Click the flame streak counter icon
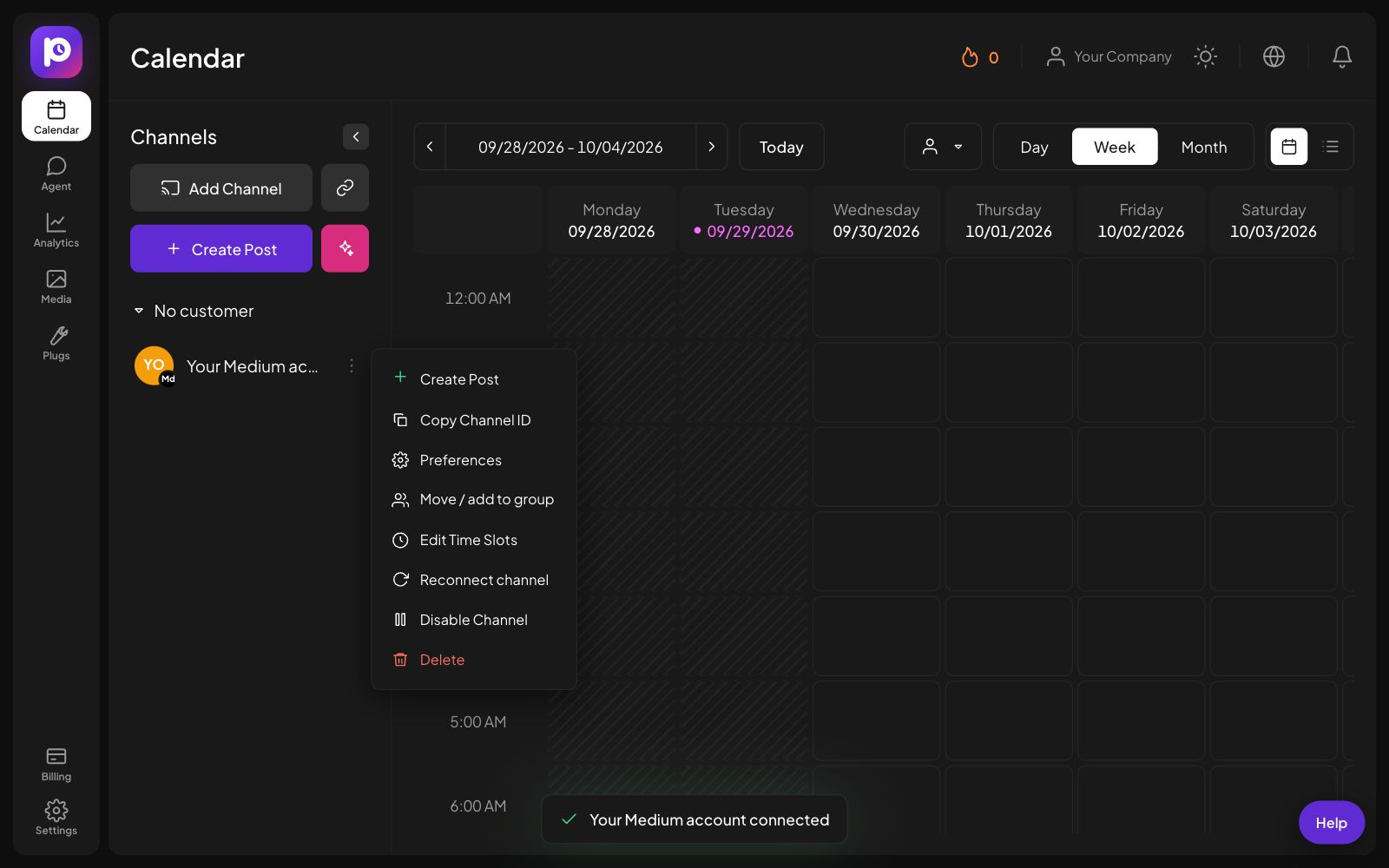The image size is (1389, 868). point(970,56)
